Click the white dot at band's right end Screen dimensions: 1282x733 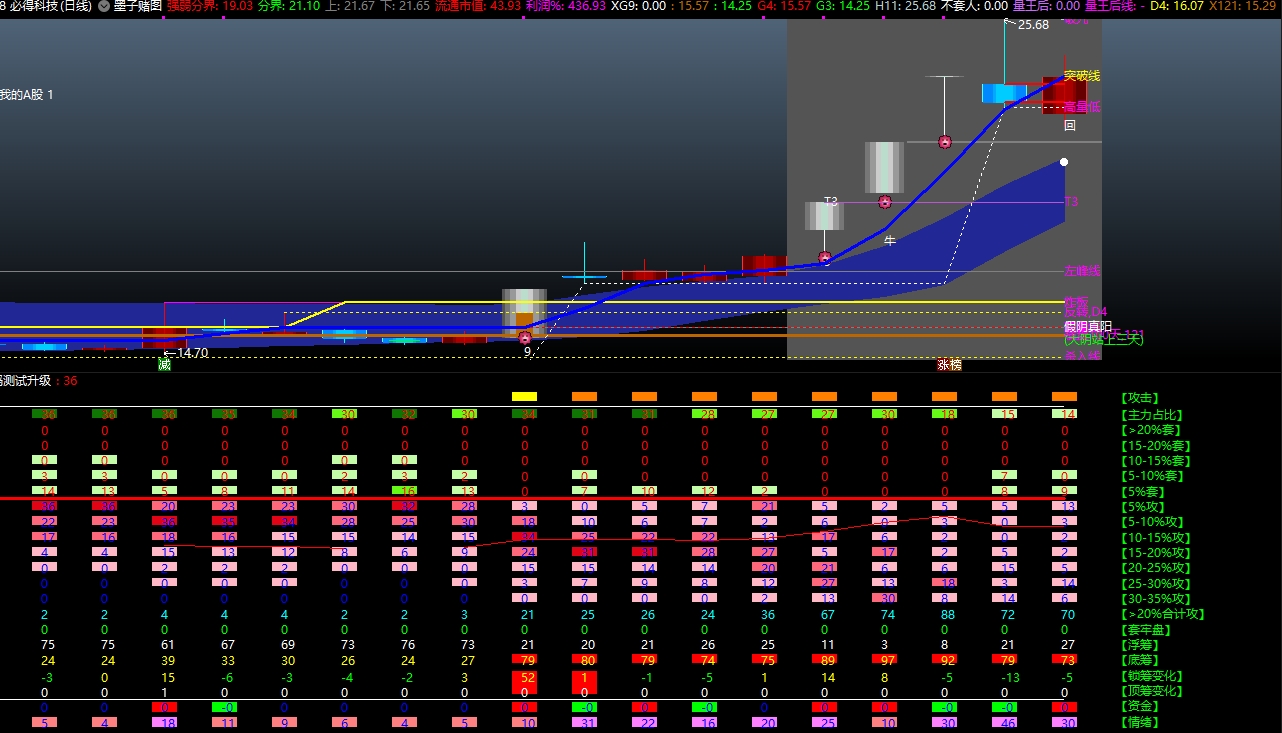(x=1064, y=161)
